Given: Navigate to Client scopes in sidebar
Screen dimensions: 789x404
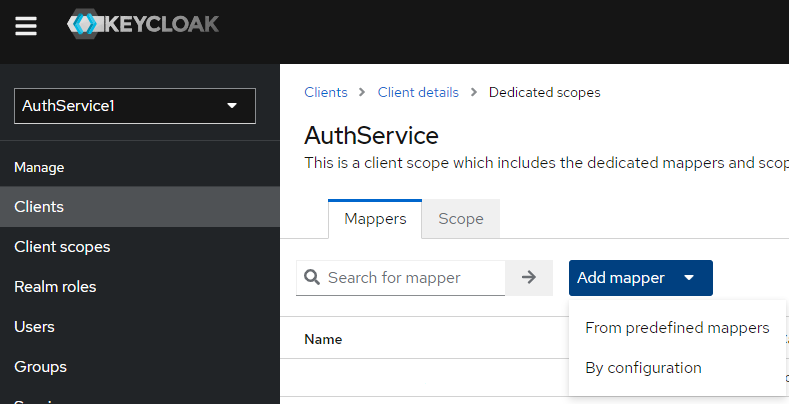Looking at the screenshot, I should [62, 247].
